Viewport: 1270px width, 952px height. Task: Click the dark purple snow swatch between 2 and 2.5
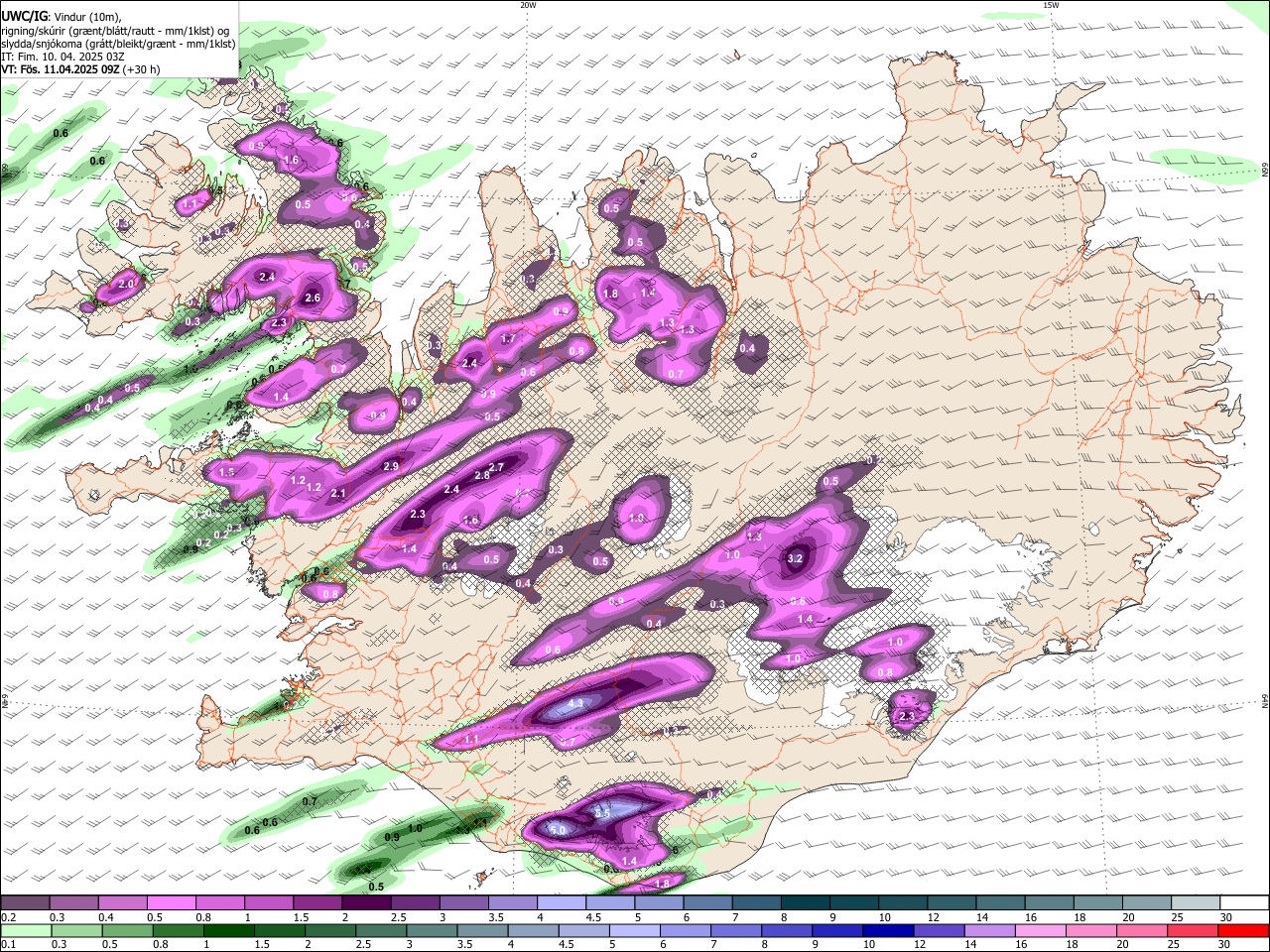point(366,902)
